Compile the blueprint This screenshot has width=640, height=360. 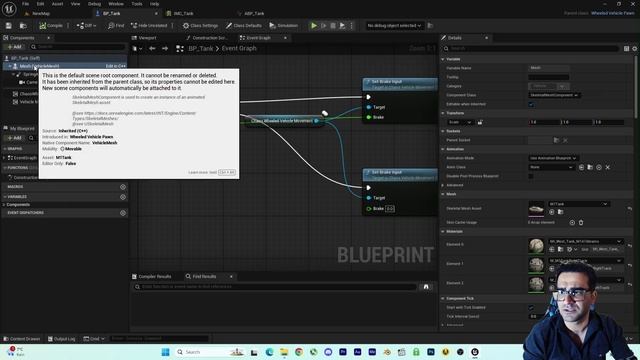point(51,26)
